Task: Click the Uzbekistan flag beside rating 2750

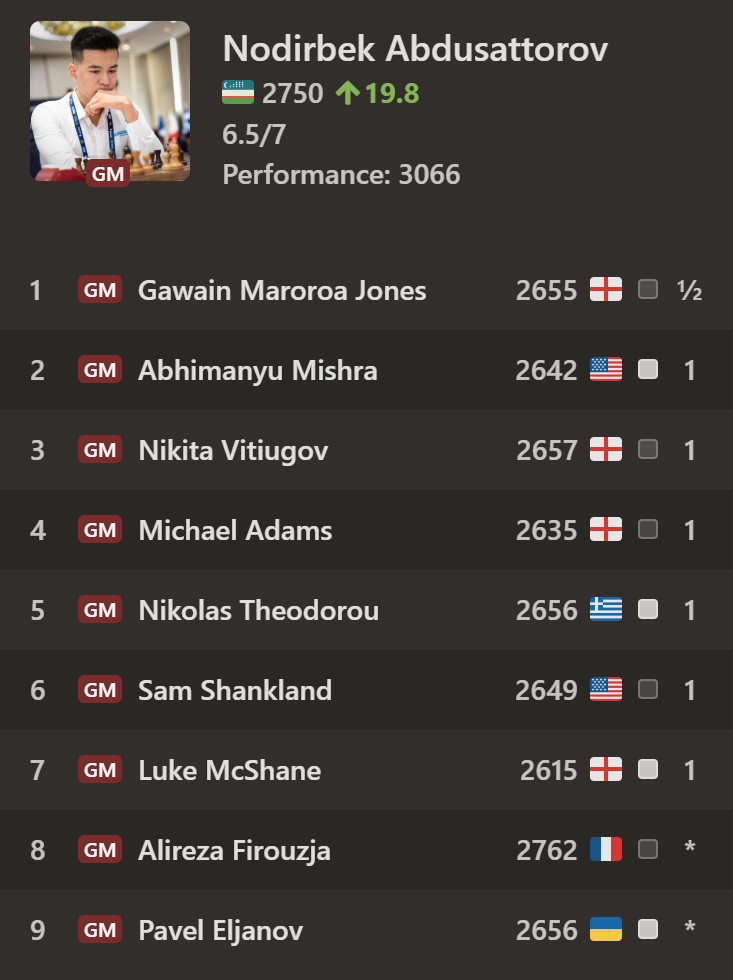Action: click(238, 92)
